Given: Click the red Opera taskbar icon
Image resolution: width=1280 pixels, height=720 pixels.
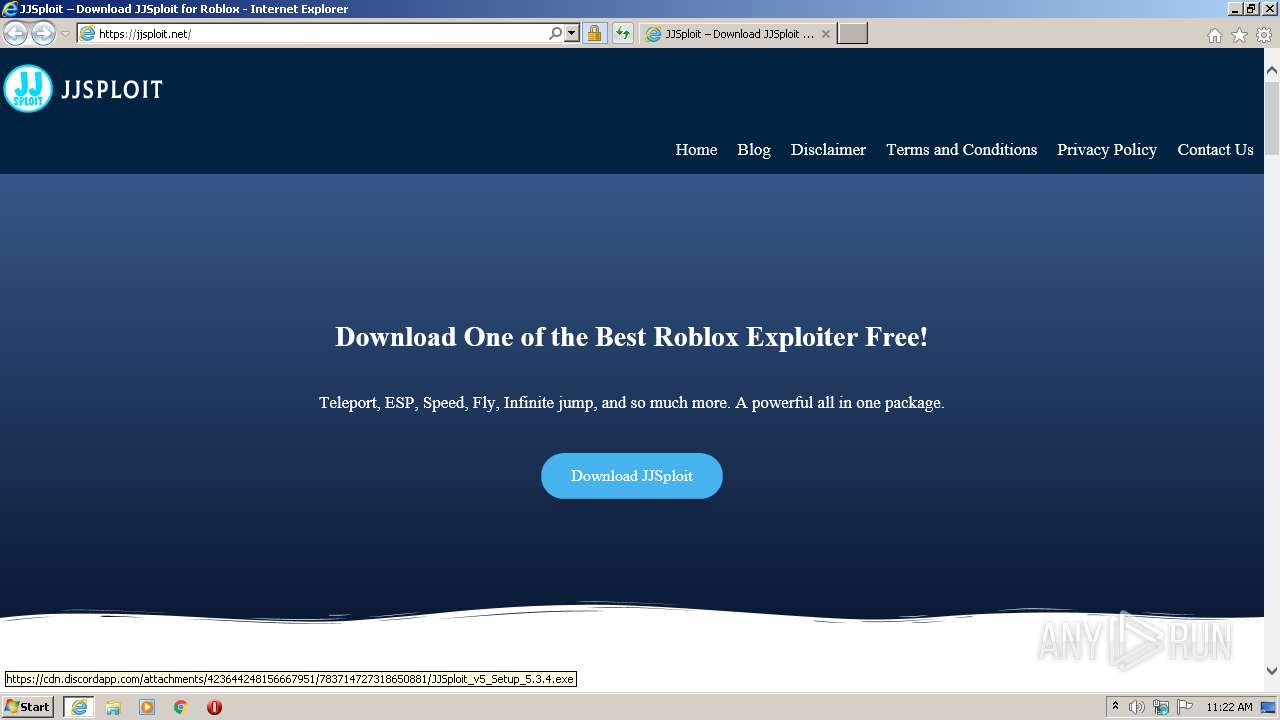Looking at the screenshot, I should [x=214, y=707].
